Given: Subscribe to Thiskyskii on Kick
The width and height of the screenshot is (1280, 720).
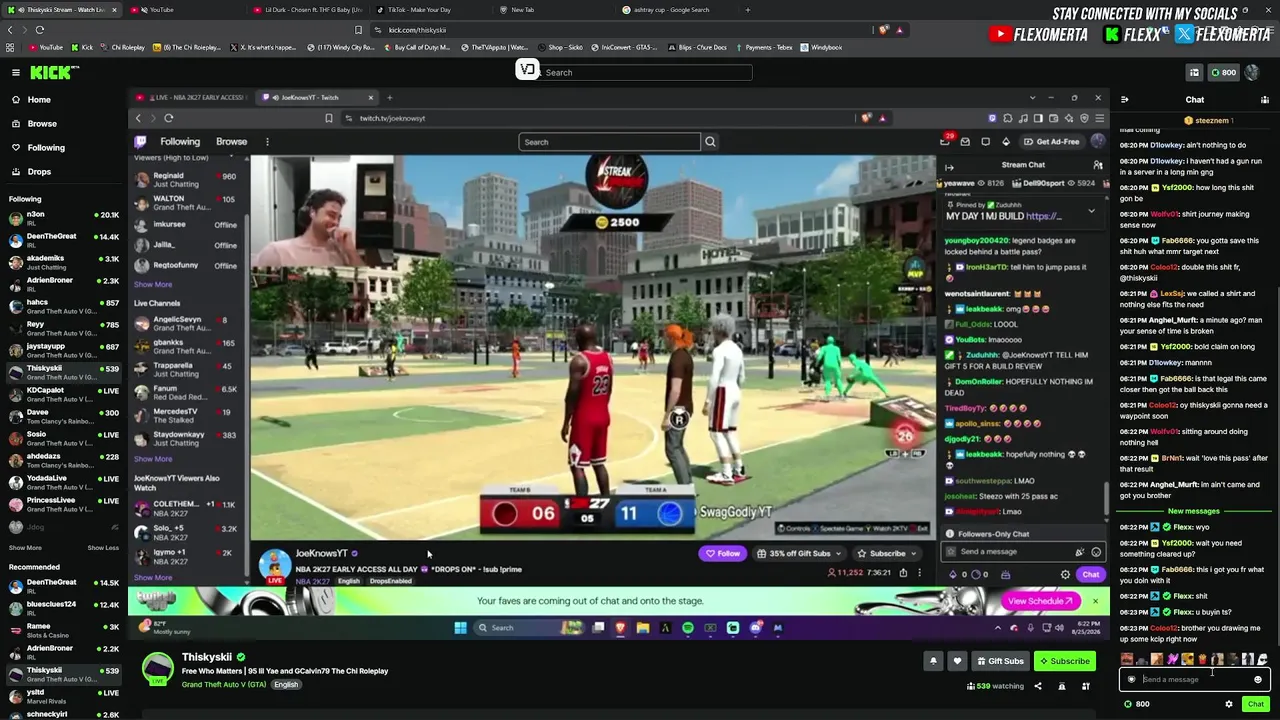Looking at the screenshot, I should click(x=1064, y=661).
